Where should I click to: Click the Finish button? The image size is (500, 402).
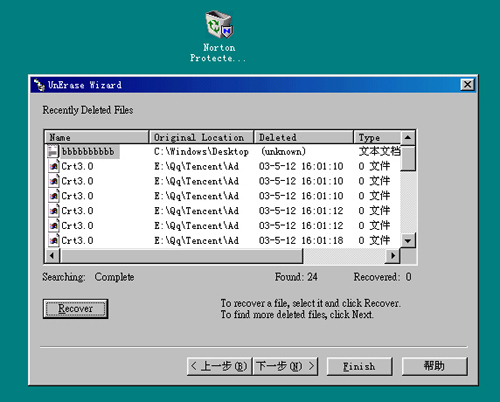pos(359,366)
